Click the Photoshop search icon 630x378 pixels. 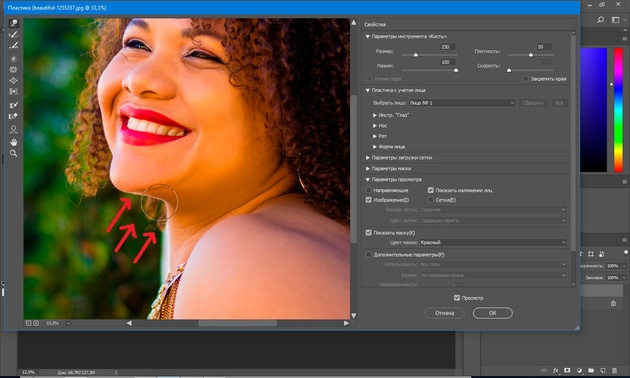coord(601,20)
